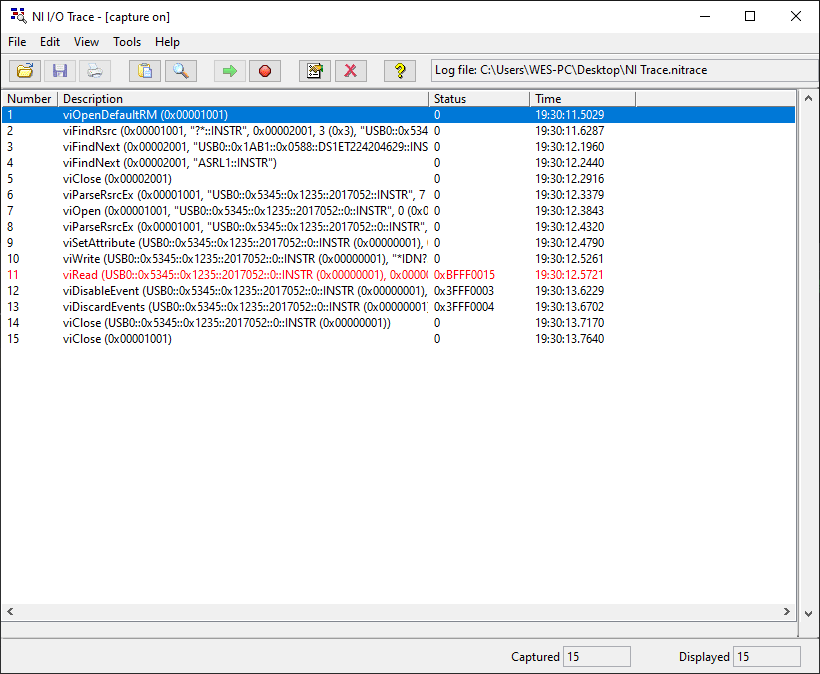Click the clipboard Copy icon
Screen dimensions: 820x674
tap(145, 71)
